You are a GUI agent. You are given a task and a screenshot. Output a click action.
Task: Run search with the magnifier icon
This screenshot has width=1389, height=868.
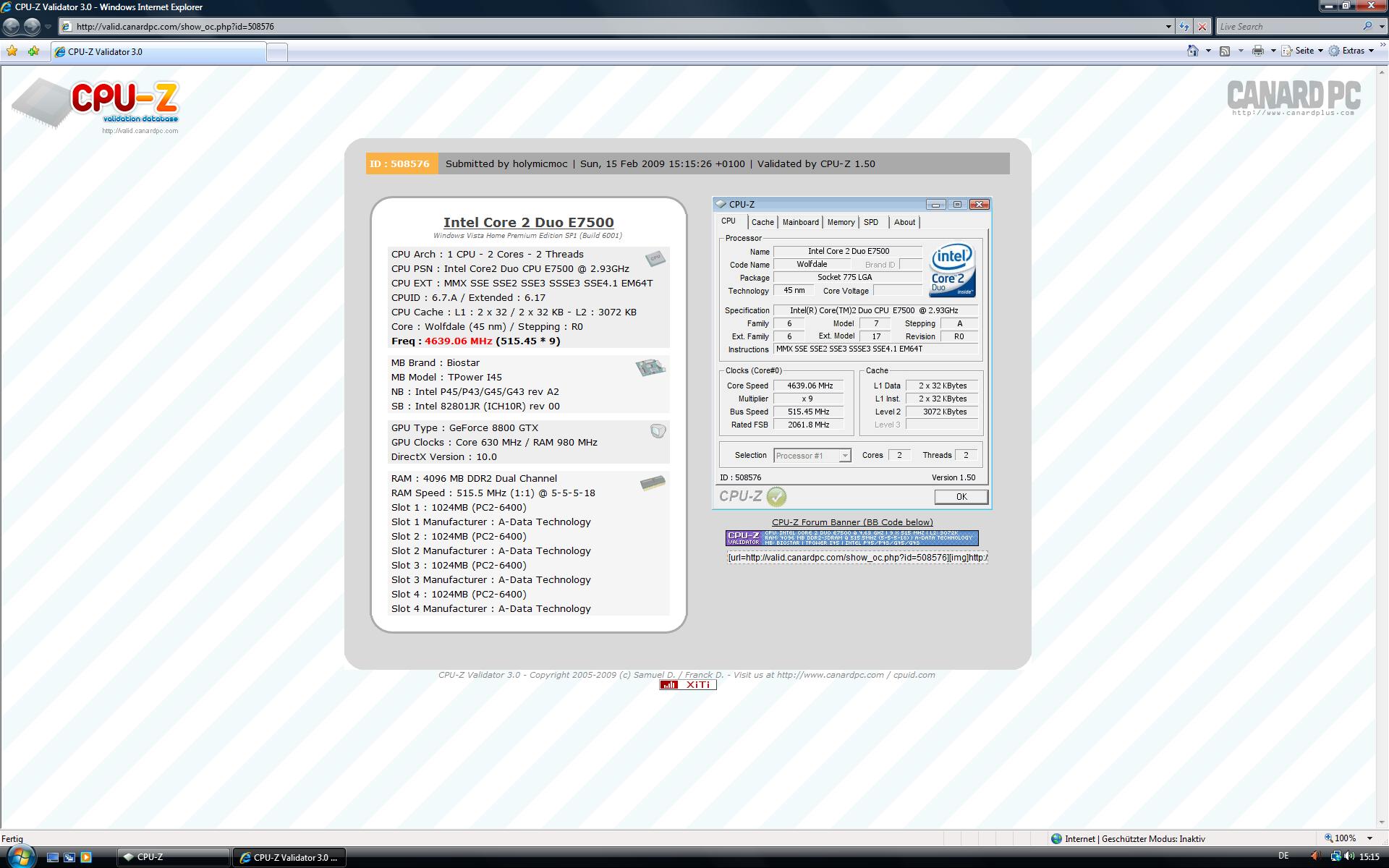pos(1367,26)
